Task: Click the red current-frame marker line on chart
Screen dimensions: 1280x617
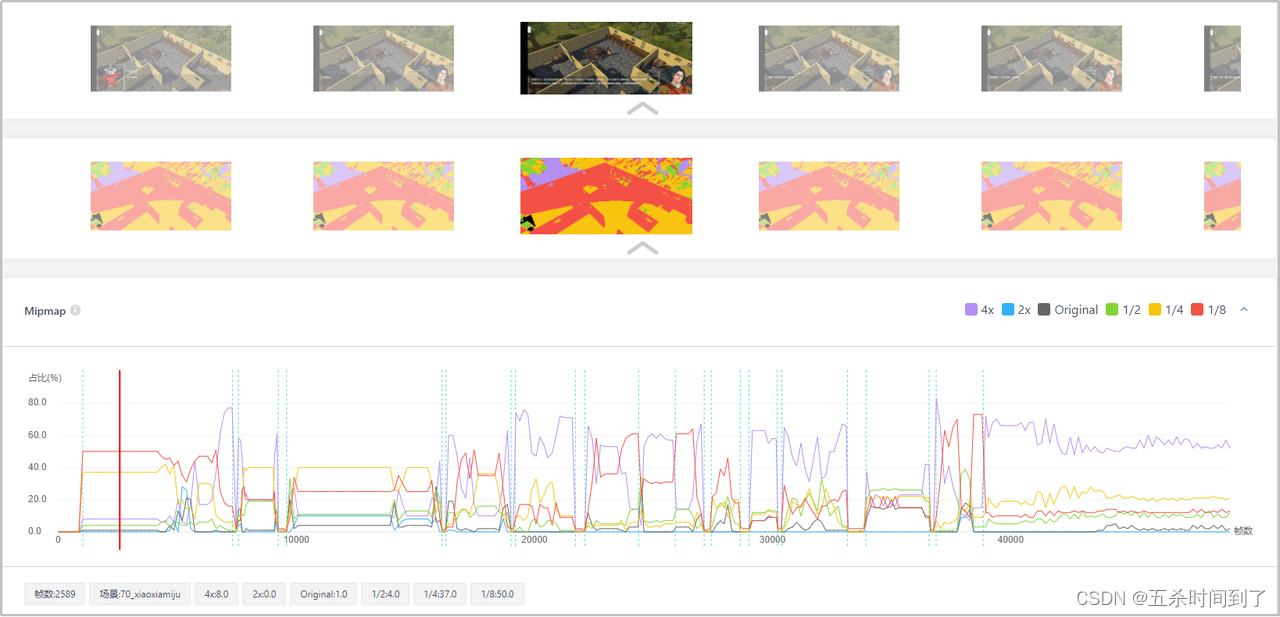Action: (x=120, y=460)
